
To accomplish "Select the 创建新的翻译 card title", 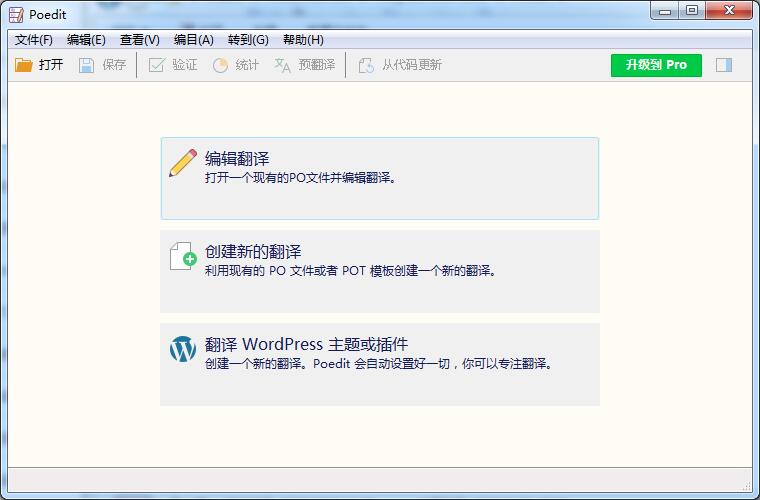I will (x=253, y=251).
